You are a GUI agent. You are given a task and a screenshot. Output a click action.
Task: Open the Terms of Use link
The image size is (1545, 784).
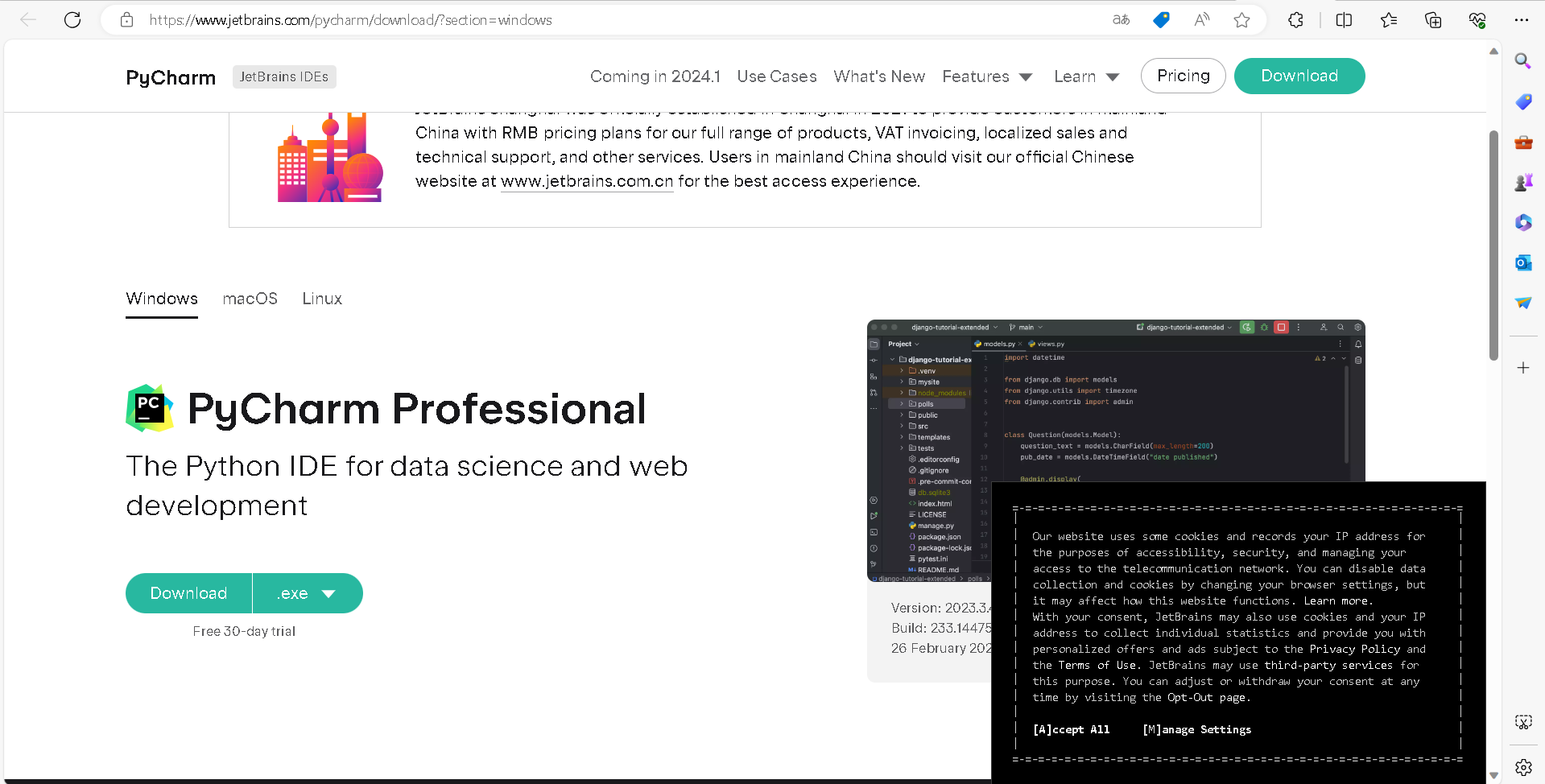pyautogui.click(x=1097, y=665)
